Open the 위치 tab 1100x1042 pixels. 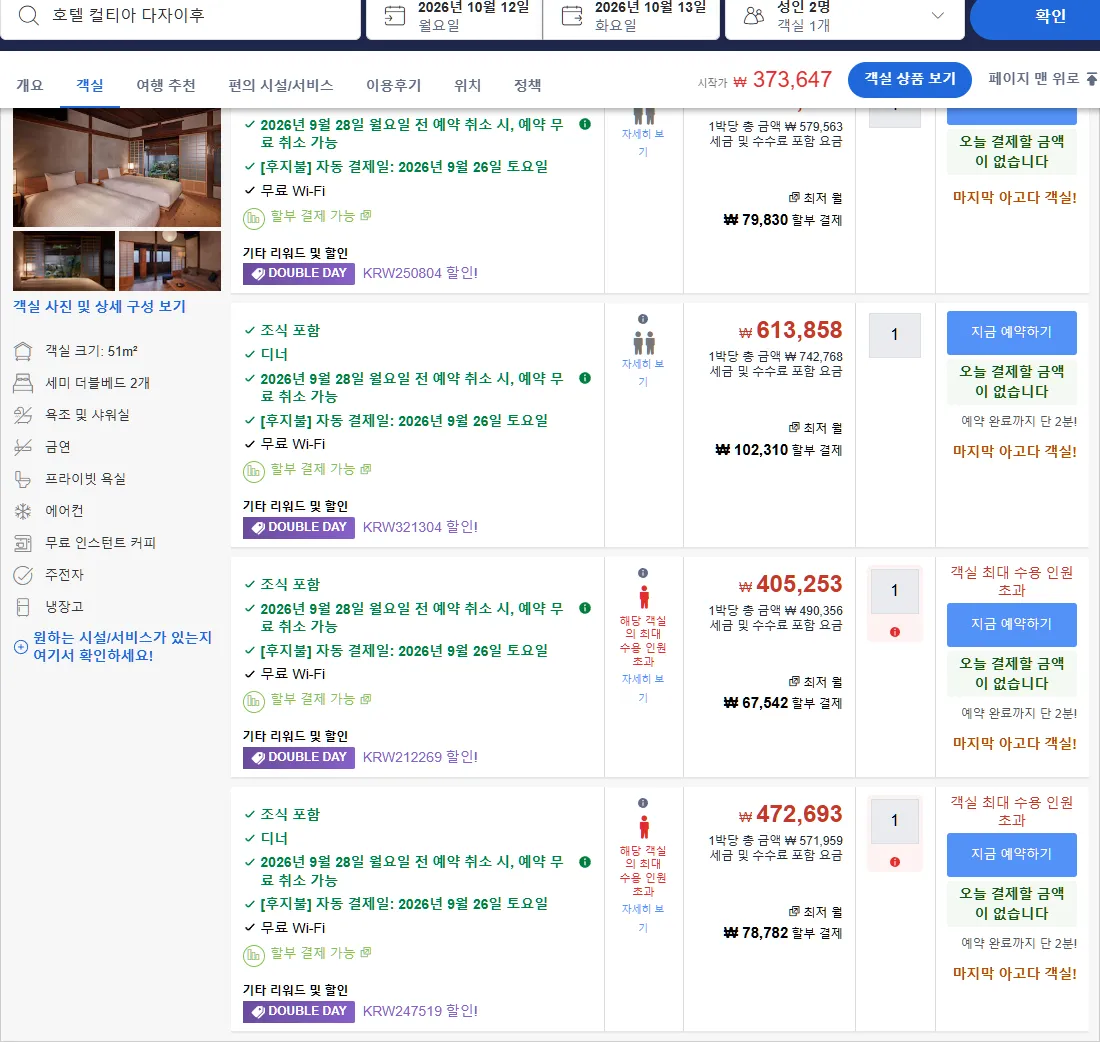click(x=467, y=85)
